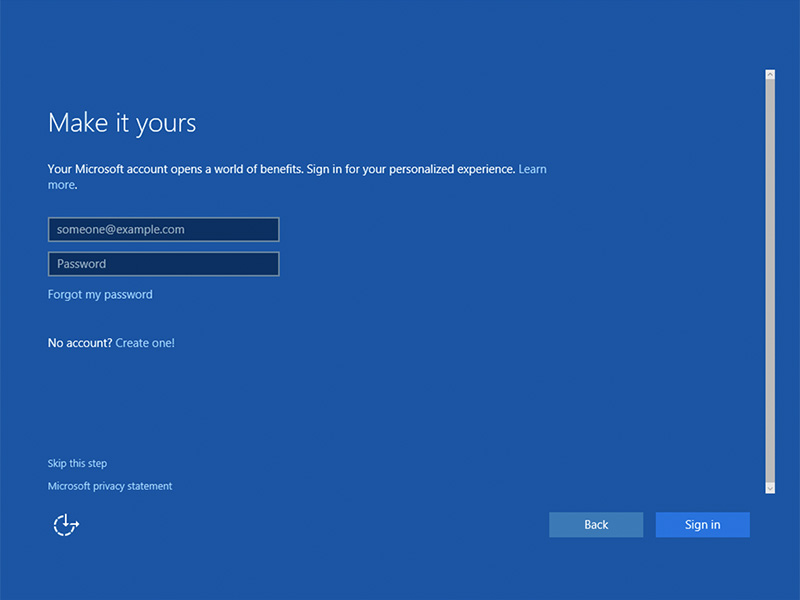Click the scrollbar up arrow
800x600 pixels.
tap(769, 75)
